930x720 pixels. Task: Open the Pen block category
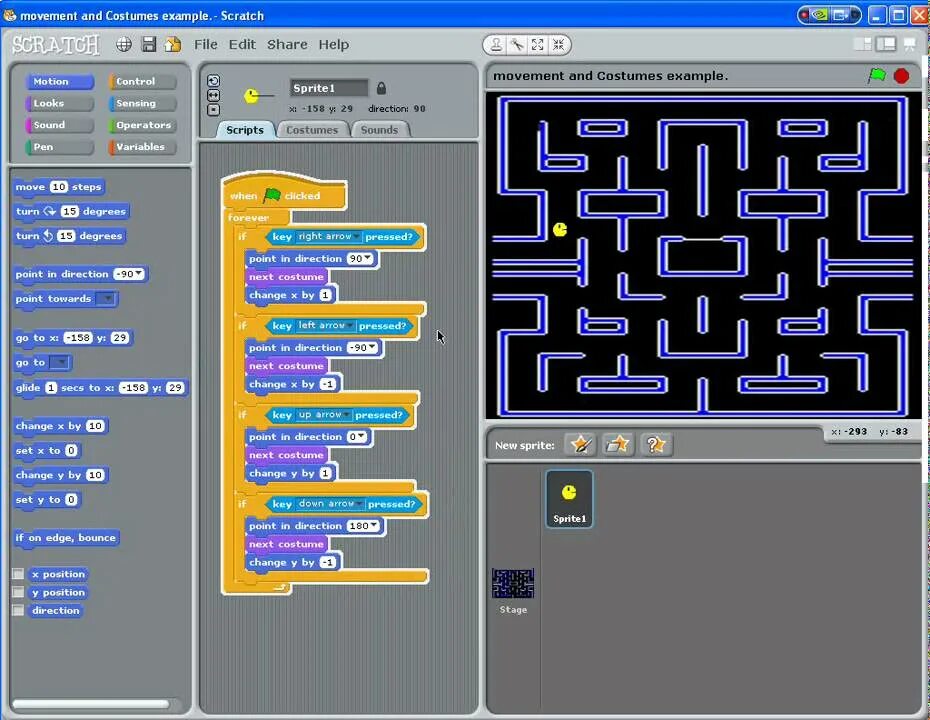click(x=59, y=147)
